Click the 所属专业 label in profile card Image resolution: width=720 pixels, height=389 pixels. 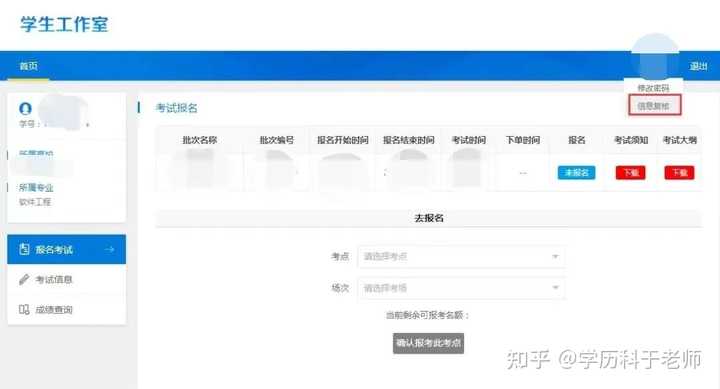click(x=36, y=188)
